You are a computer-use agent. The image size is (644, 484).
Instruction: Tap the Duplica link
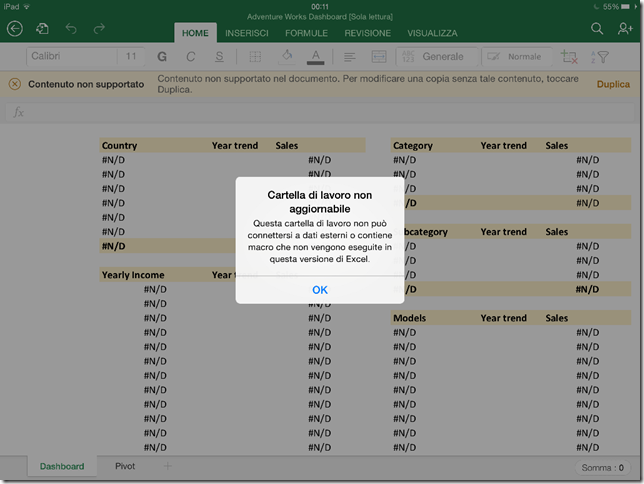point(613,84)
